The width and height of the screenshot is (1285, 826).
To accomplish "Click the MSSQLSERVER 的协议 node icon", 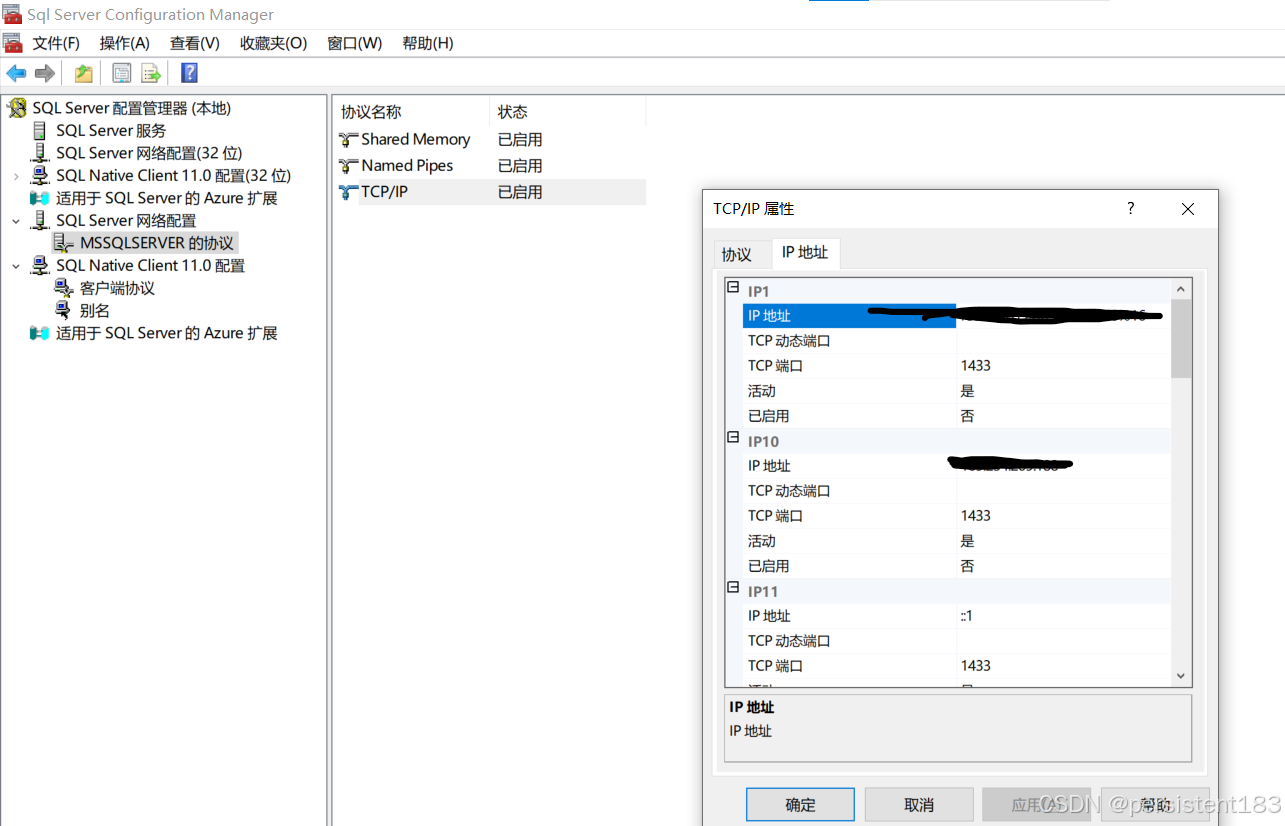I will click(63, 243).
